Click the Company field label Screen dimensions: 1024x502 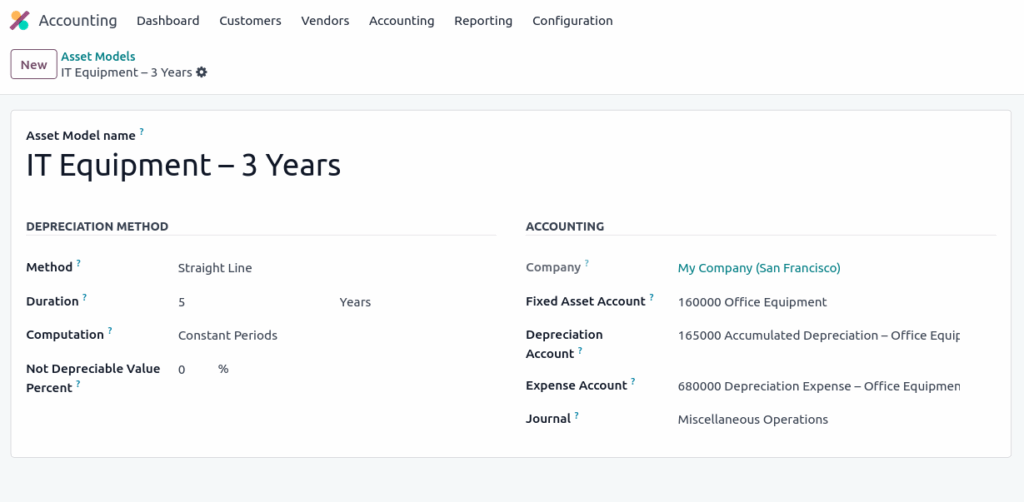tap(553, 268)
